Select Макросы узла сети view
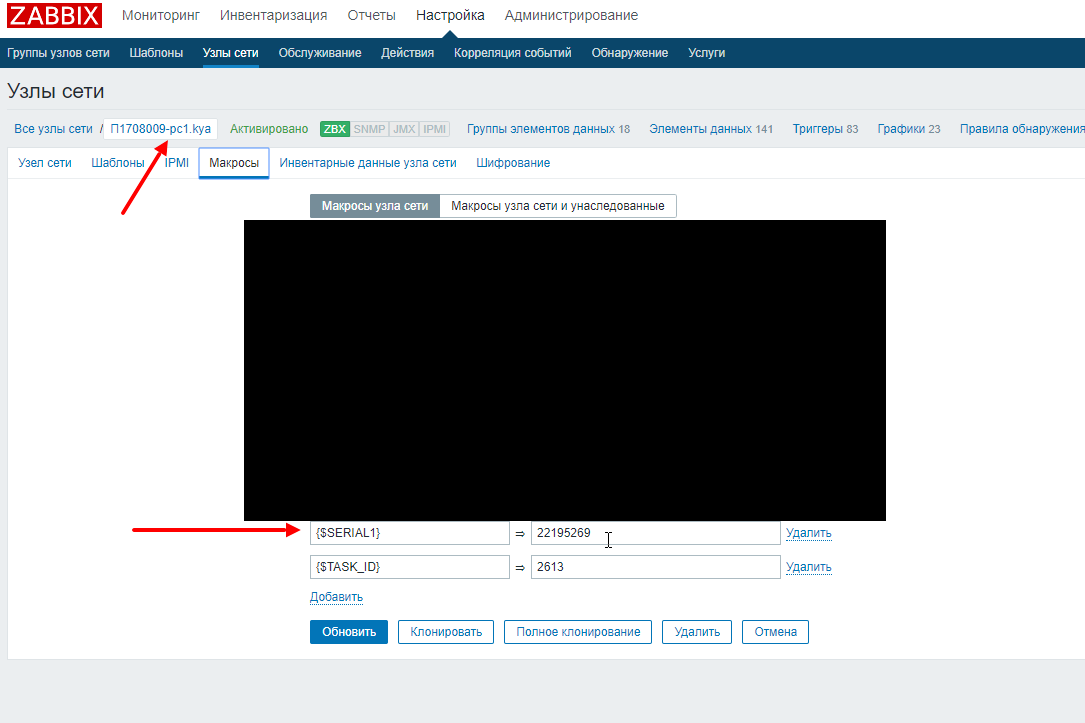Screen dimensions: 1085x723 point(375,205)
